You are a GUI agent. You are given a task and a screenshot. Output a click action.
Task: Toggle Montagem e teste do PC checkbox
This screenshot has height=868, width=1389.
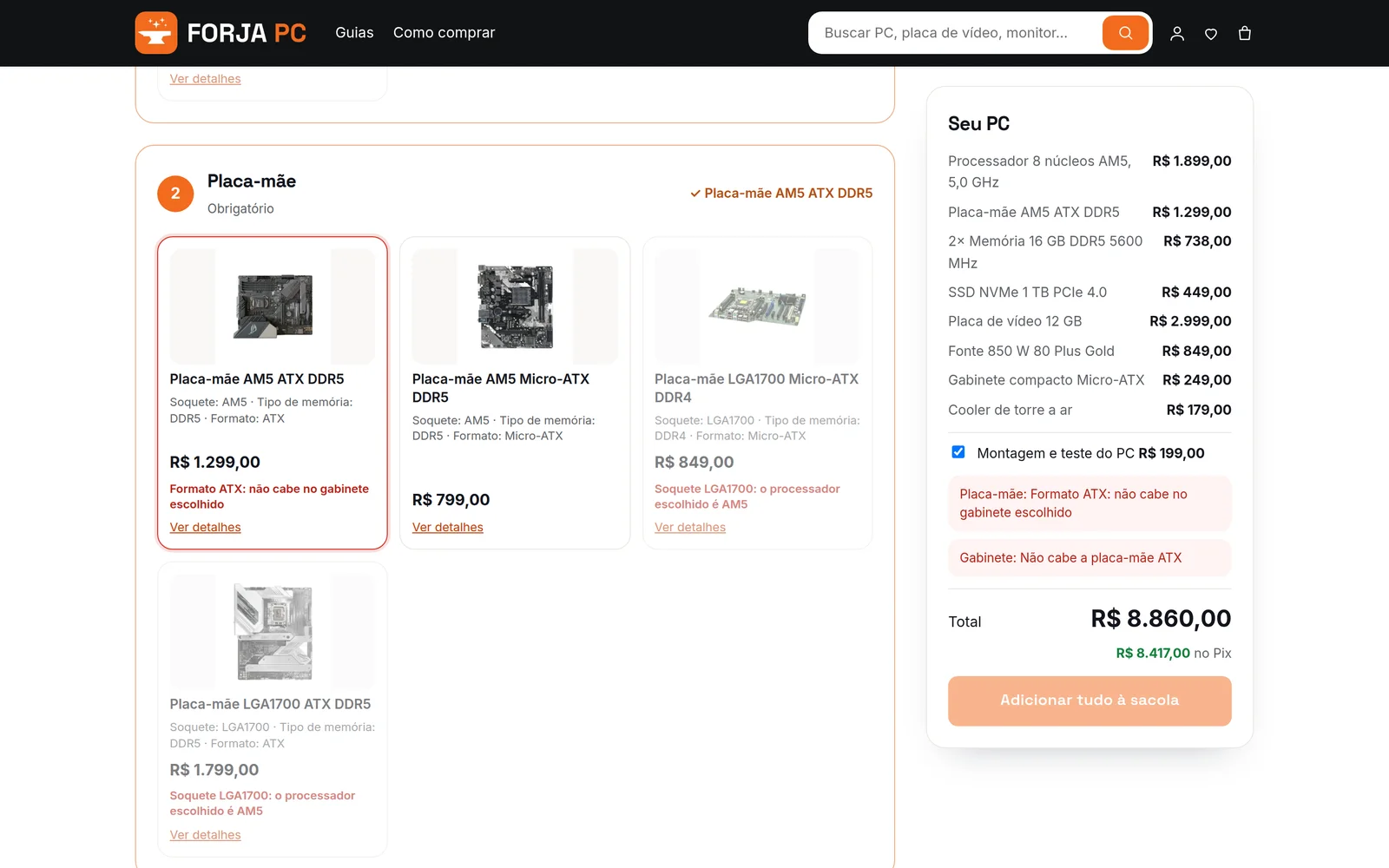click(958, 452)
